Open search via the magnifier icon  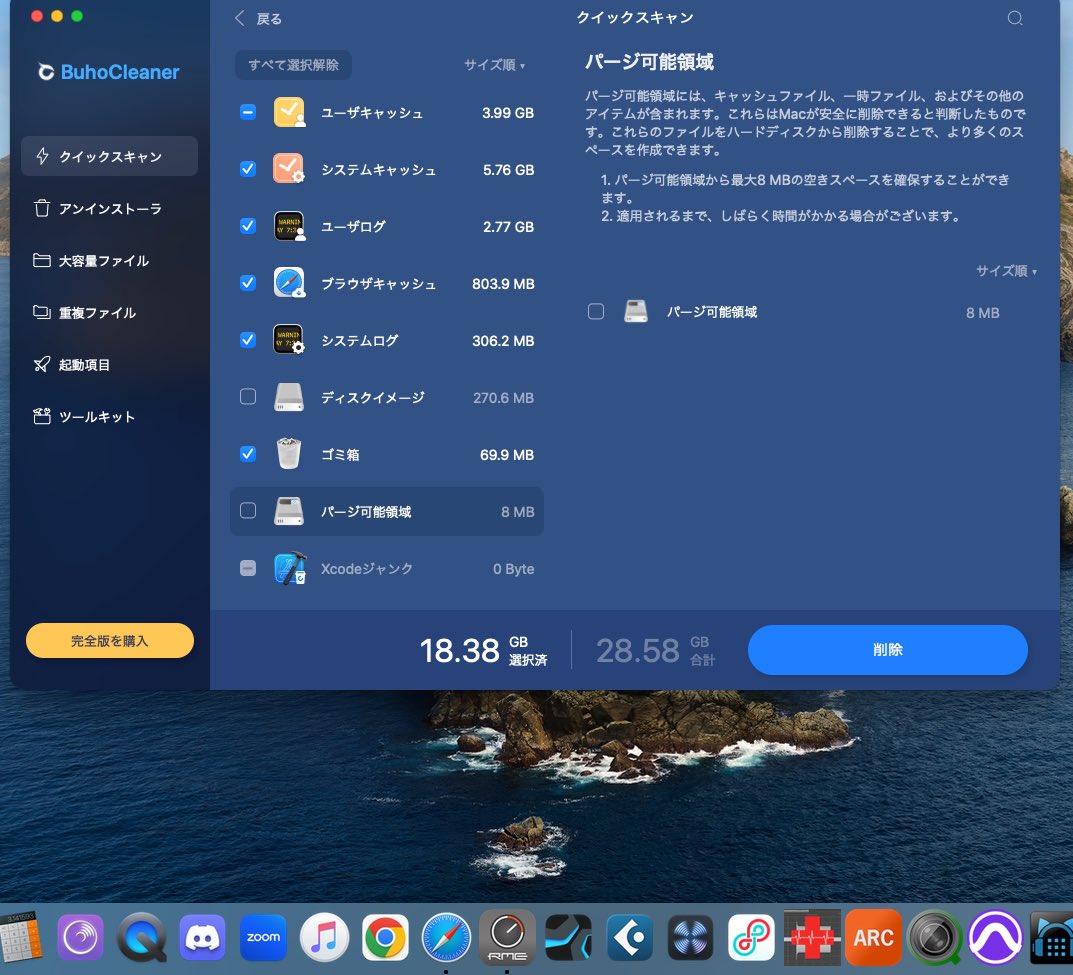click(x=1015, y=17)
